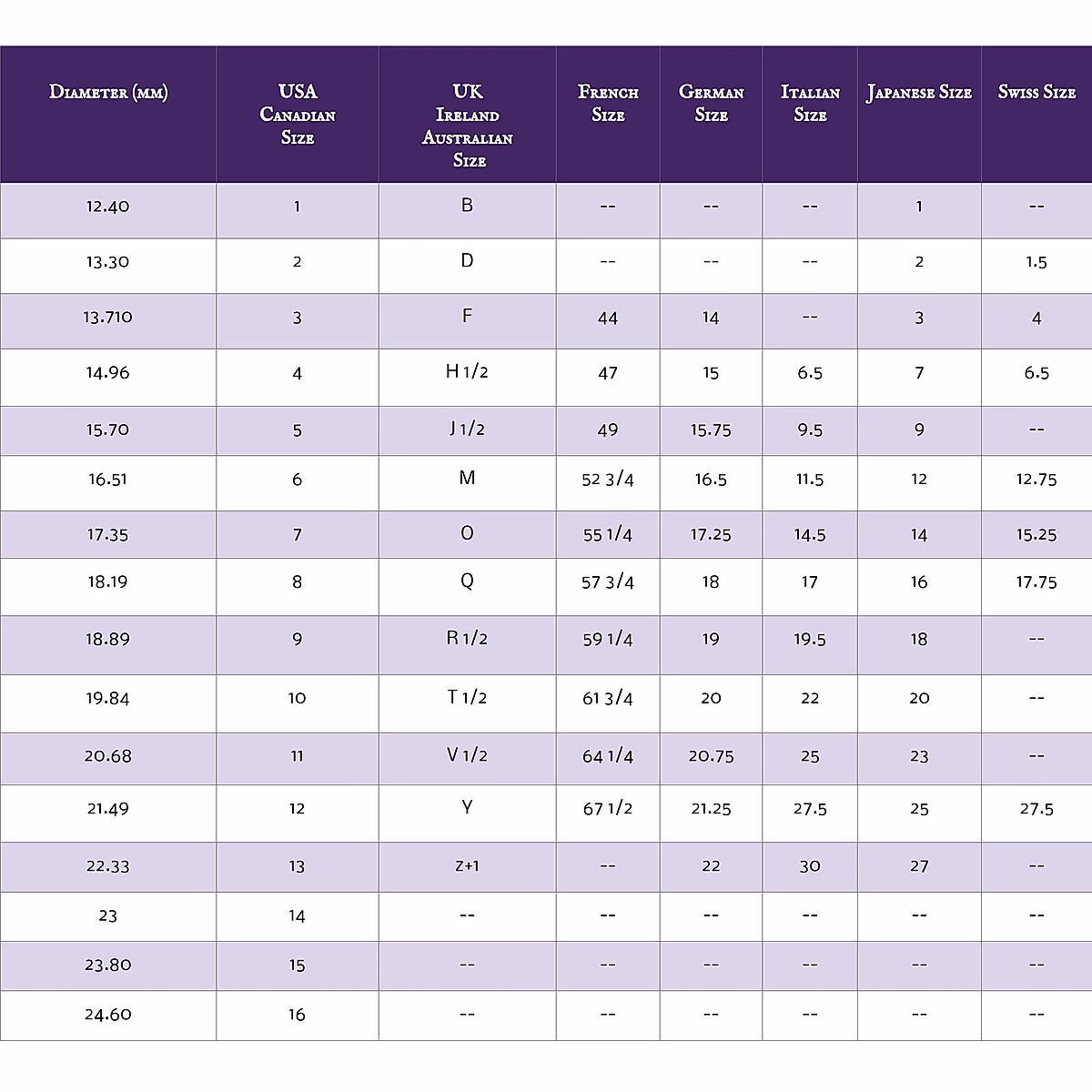Click the French size cell 67 1/2

click(x=608, y=809)
